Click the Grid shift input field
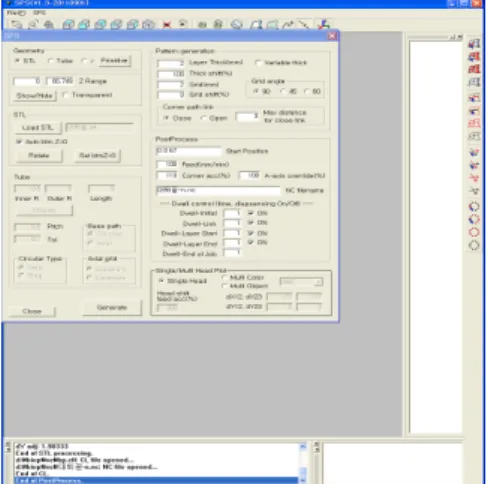 pyautogui.click(x=171, y=95)
